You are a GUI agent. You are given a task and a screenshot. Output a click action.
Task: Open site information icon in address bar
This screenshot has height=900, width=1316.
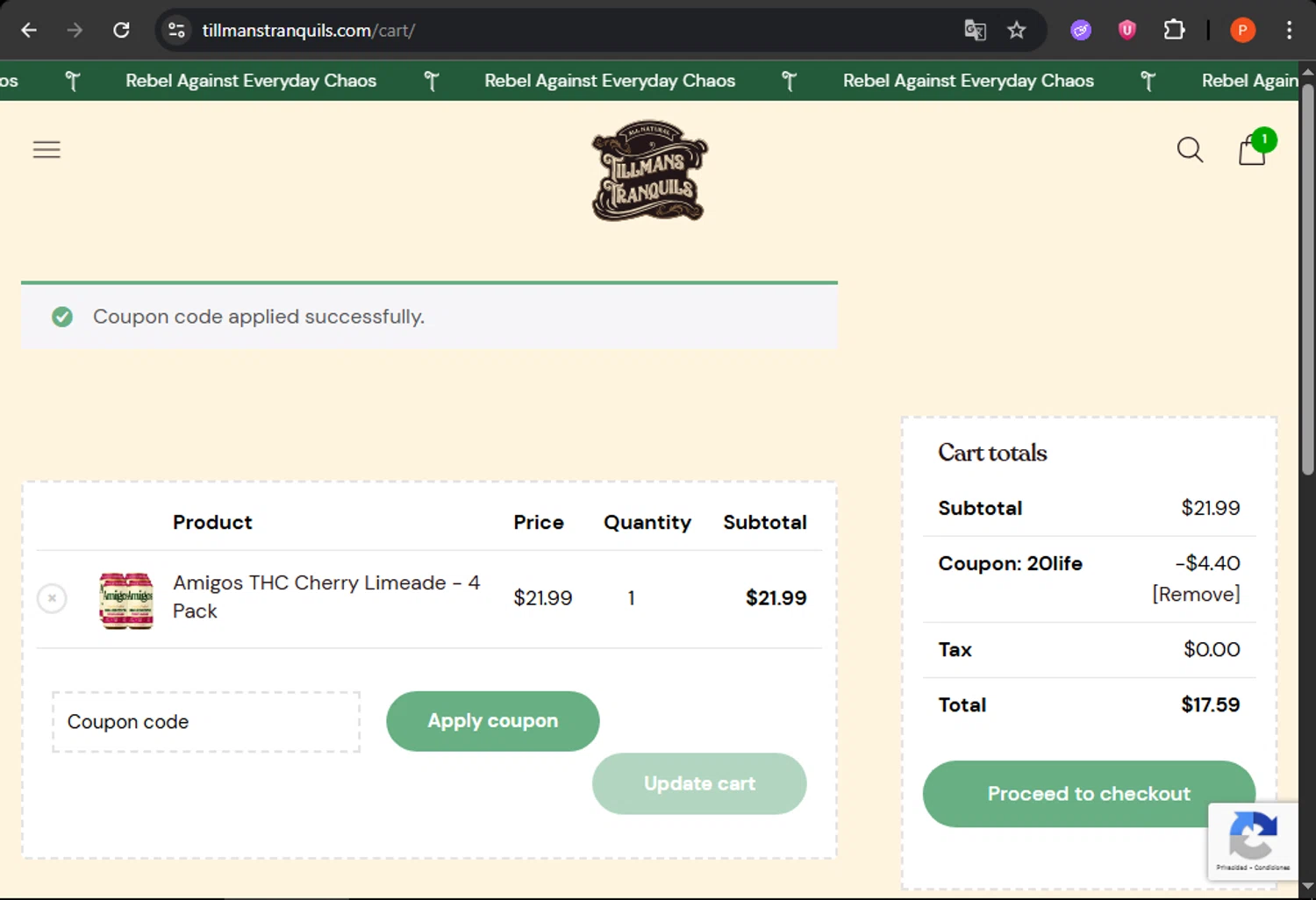pos(176,30)
